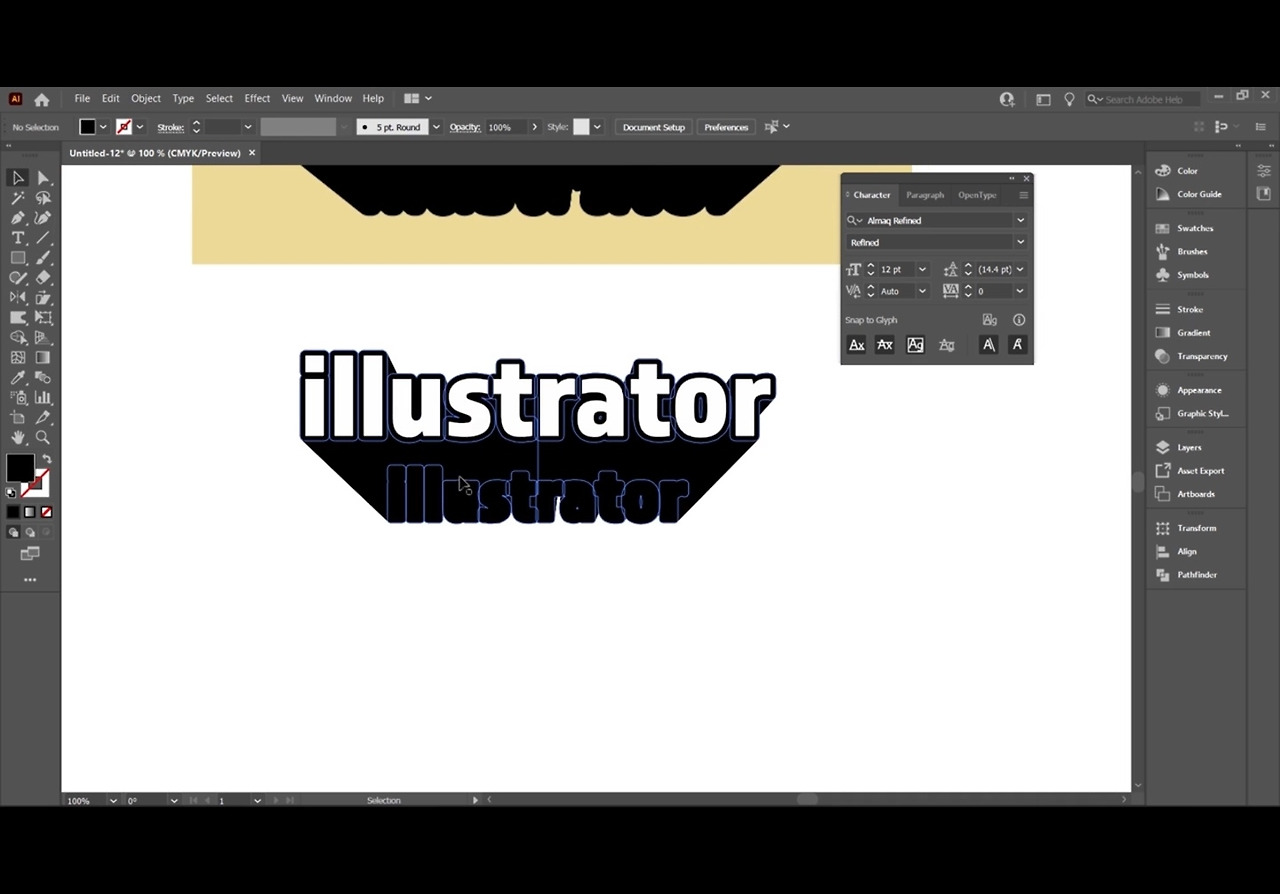1280x894 pixels.
Task: Open font size dropdown next to 12 pt
Action: pos(922,270)
